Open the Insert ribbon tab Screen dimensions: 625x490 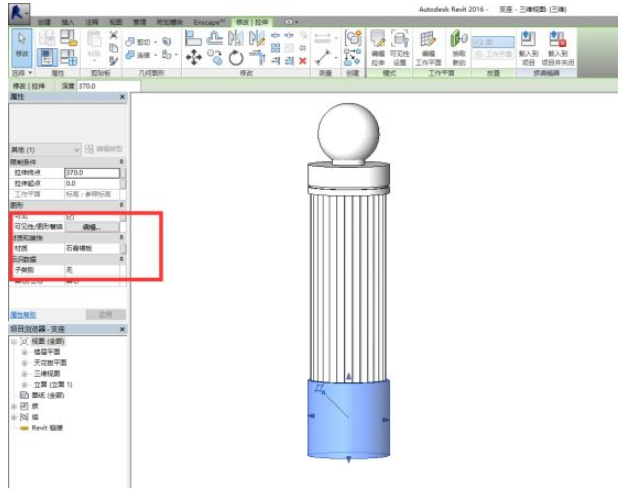pos(68,22)
